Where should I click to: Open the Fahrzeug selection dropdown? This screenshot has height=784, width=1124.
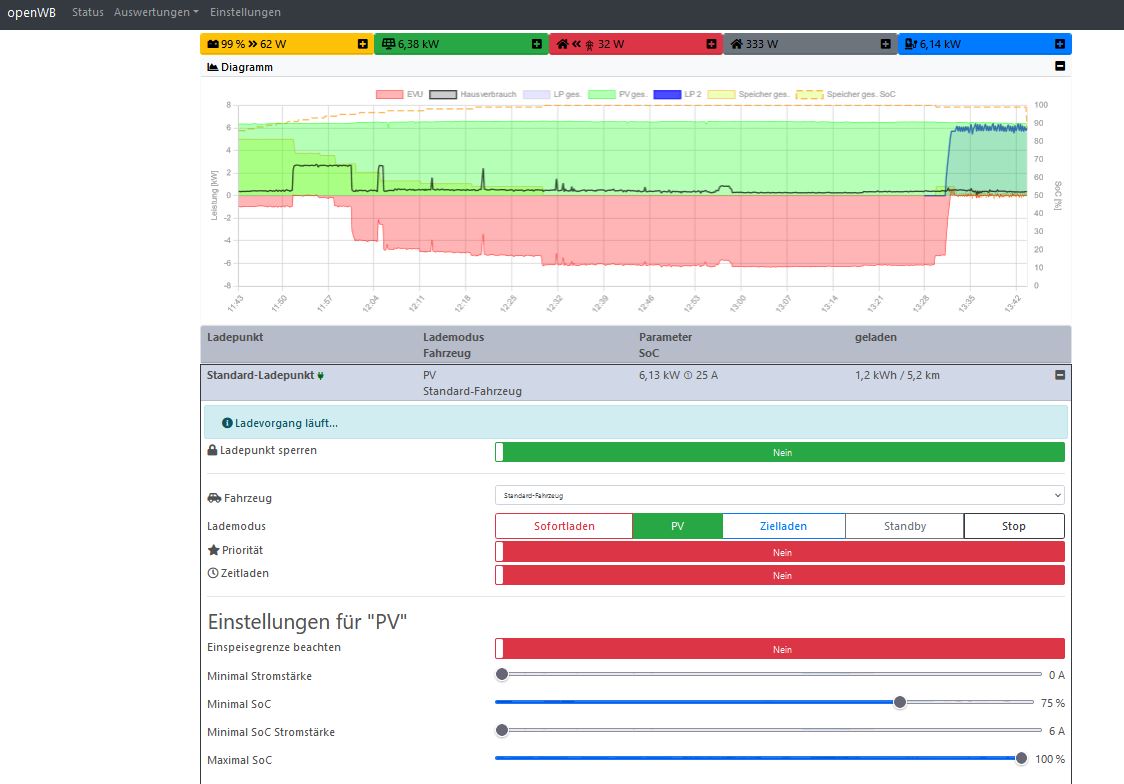780,495
